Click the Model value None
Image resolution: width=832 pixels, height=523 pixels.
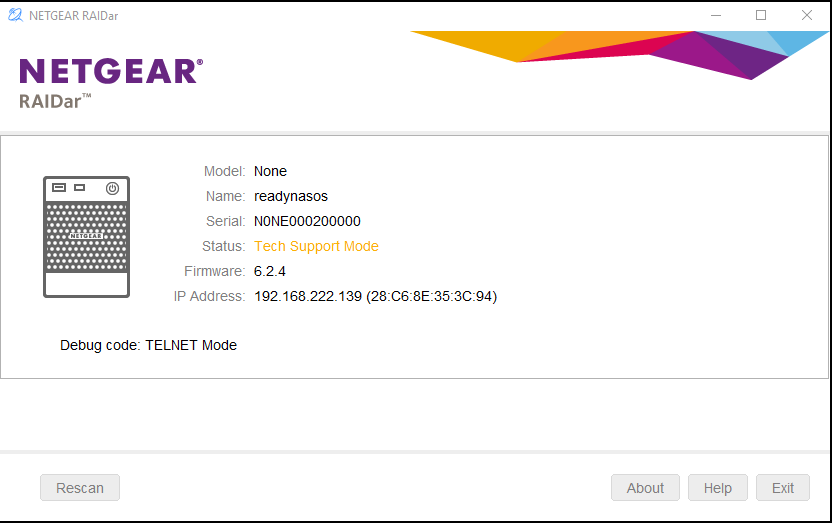270,171
